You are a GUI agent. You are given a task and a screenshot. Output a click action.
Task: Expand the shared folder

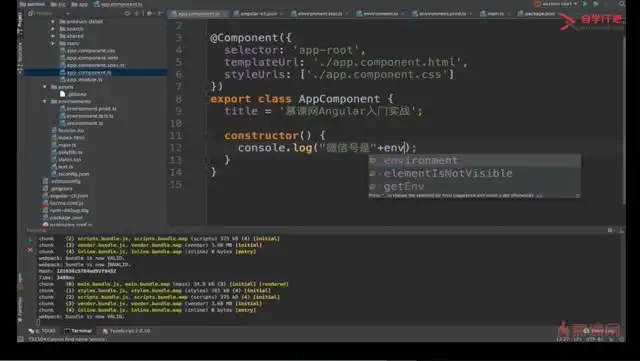click(53, 36)
